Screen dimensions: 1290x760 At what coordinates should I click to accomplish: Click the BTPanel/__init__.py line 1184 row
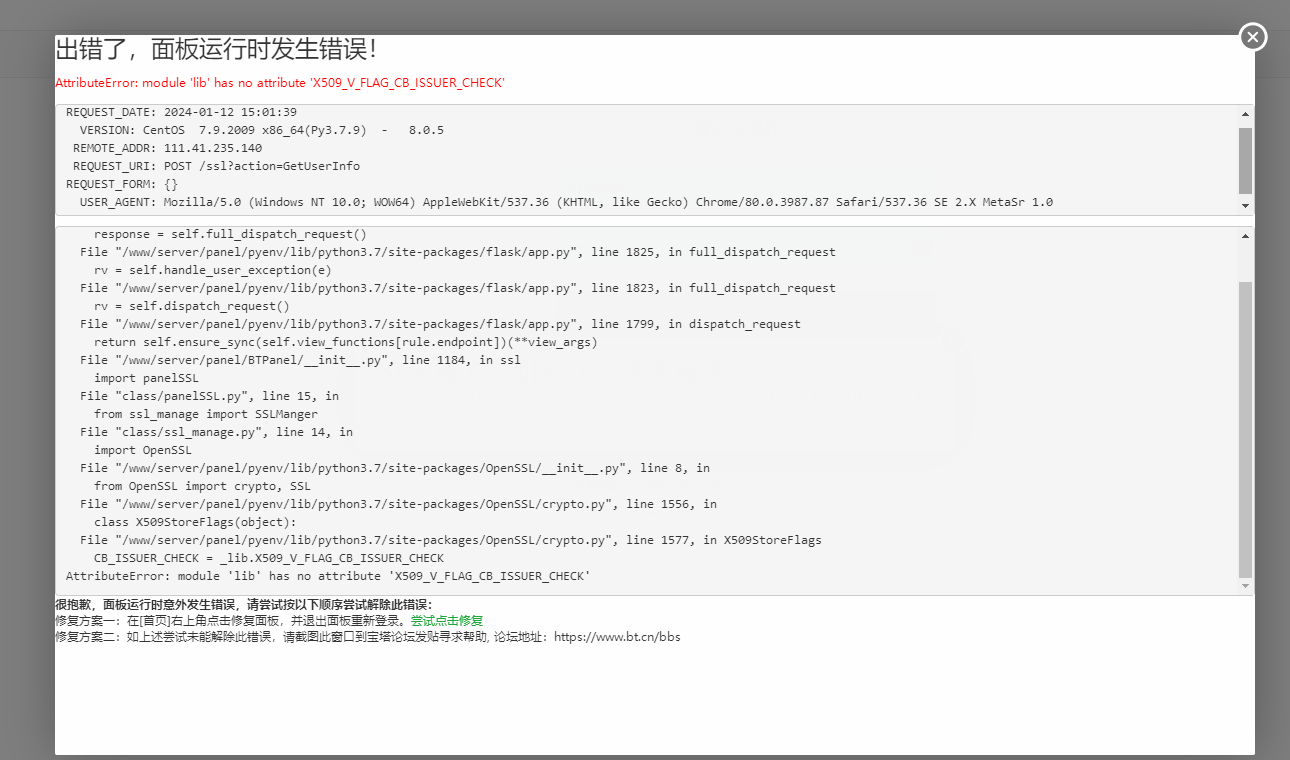300,360
